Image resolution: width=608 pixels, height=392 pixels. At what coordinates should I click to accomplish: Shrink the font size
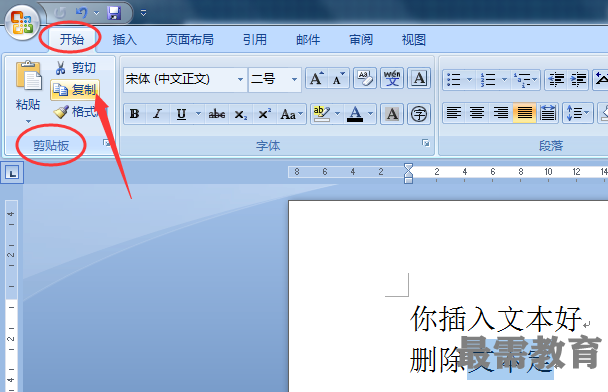339,78
